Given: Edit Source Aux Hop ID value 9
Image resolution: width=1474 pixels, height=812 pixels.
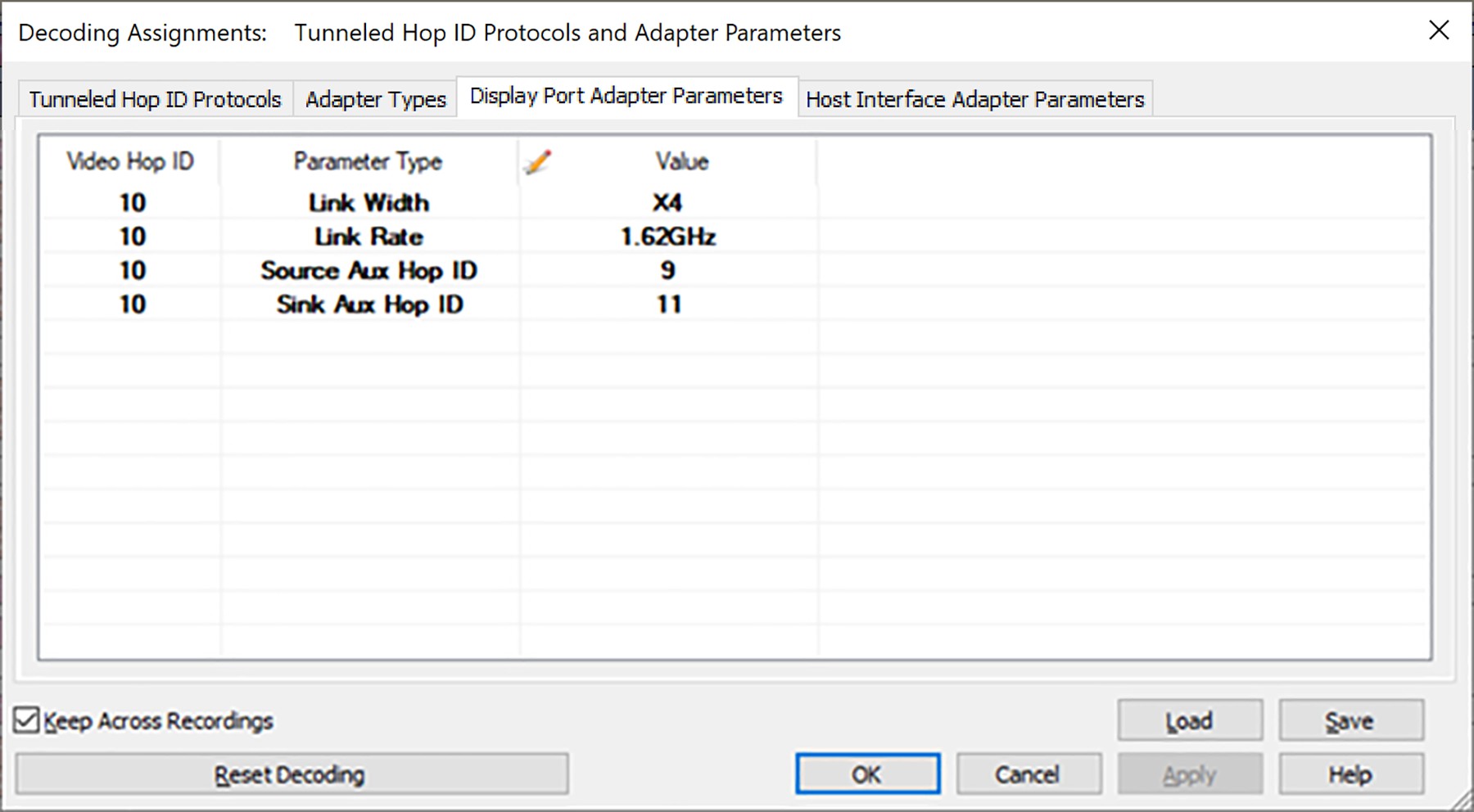Looking at the screenshot, I should coord(667,270).
